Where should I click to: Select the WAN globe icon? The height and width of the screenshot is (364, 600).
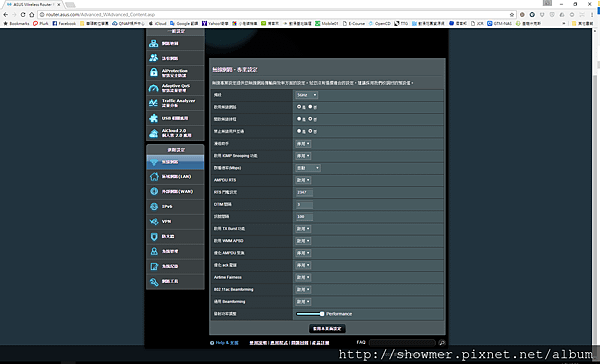pos(154,191)
